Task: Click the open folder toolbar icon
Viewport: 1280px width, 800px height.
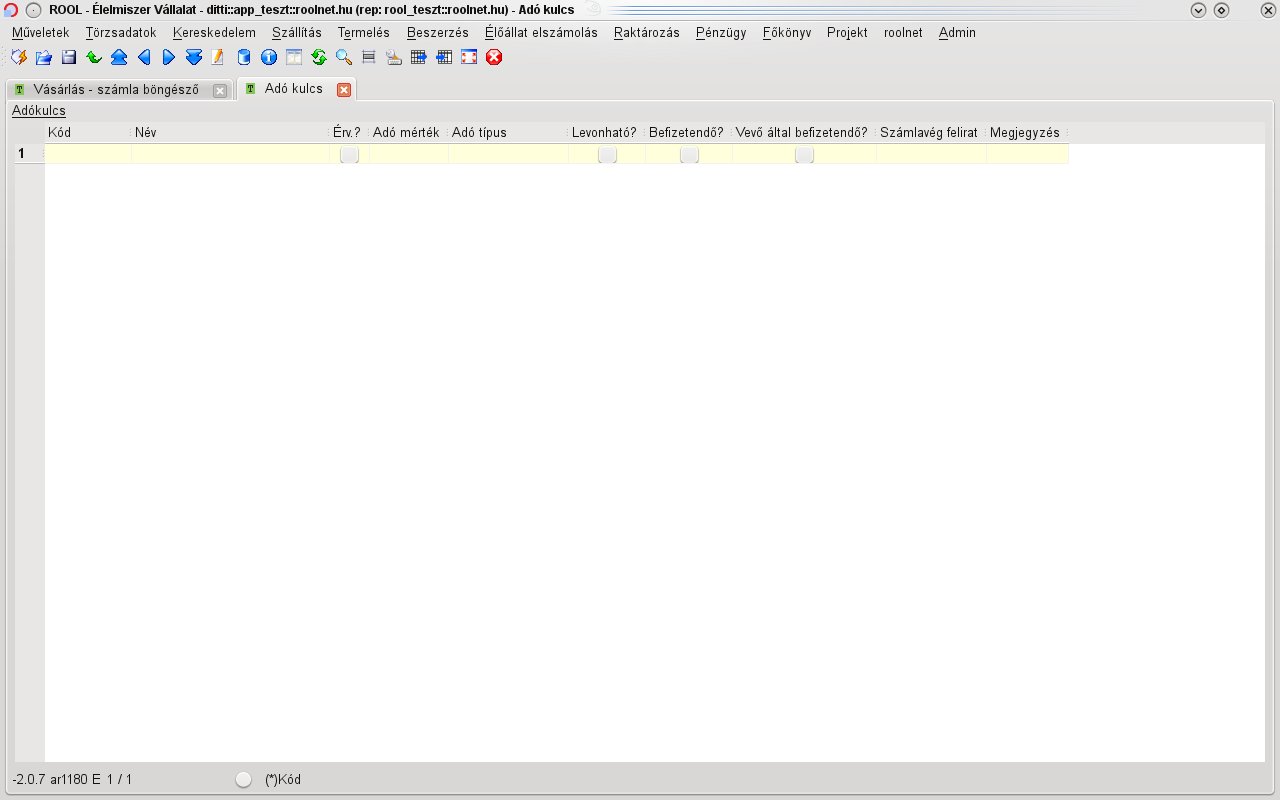Action: tap(44, 58)
